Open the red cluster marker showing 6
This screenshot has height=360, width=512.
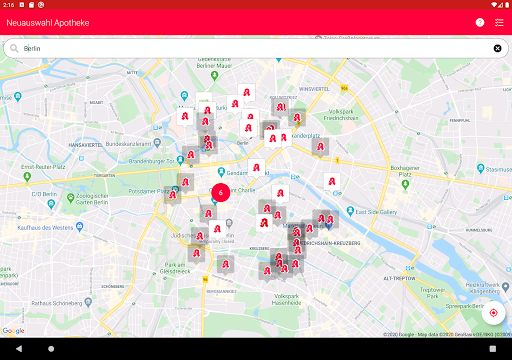[x=221, y=193]
